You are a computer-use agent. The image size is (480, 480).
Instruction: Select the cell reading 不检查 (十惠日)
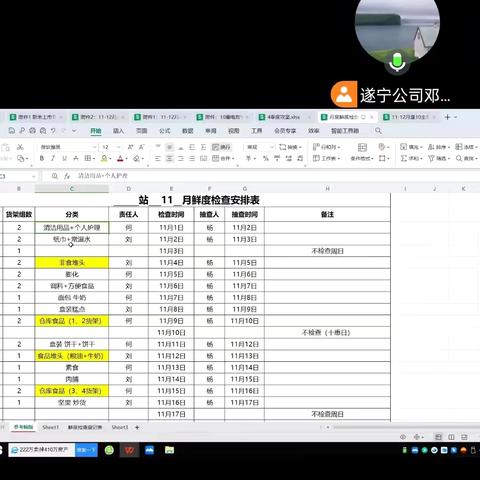pos(327,333)
